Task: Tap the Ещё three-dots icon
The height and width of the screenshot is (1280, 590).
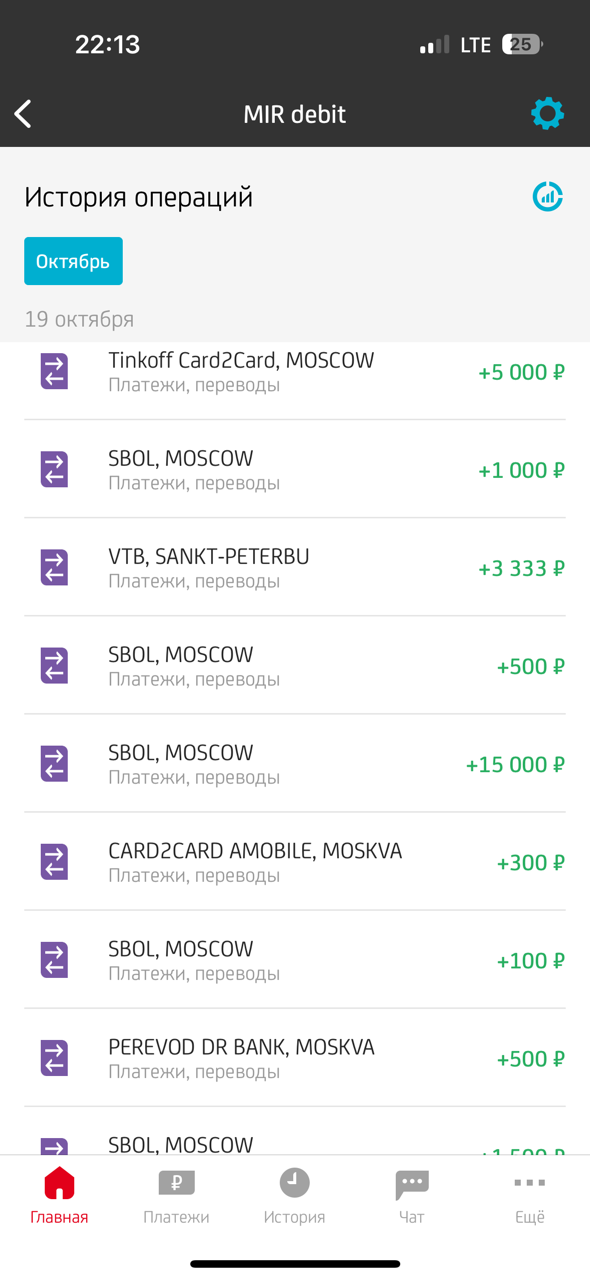Action: coord(529,1182)
